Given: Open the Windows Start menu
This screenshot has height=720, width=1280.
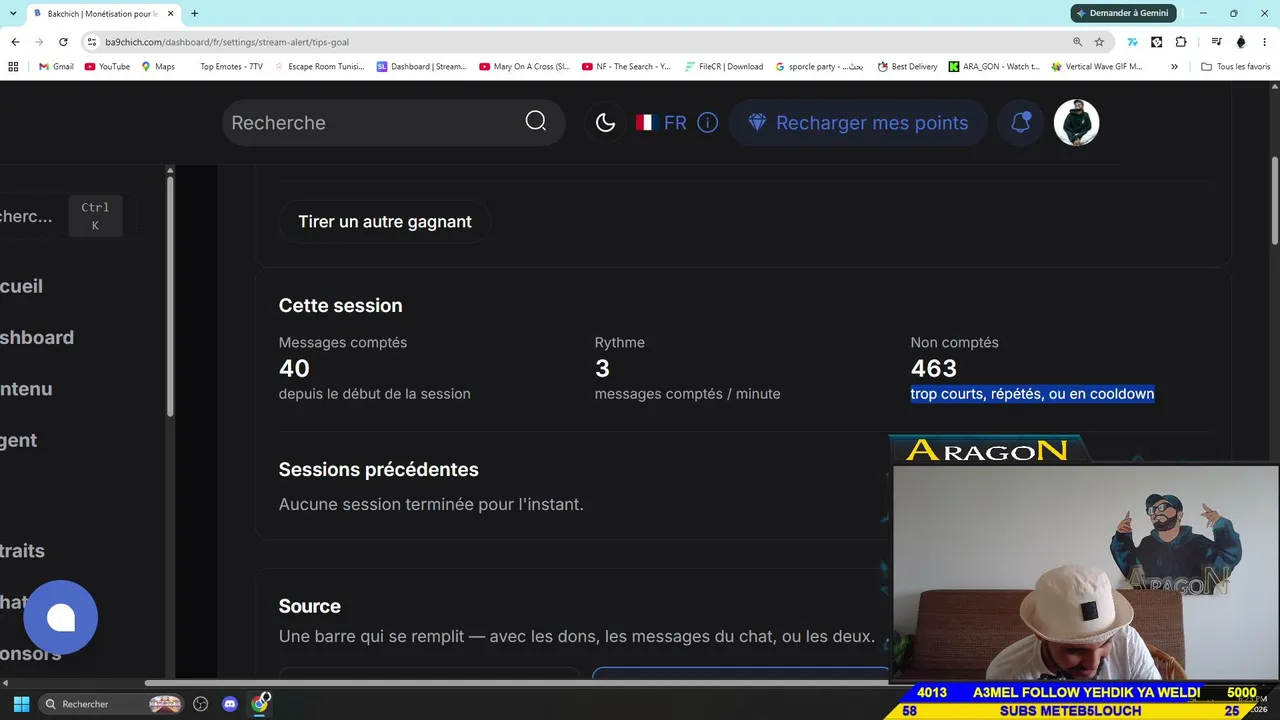Looking at the screenshot, I should (x=21, y=704).
